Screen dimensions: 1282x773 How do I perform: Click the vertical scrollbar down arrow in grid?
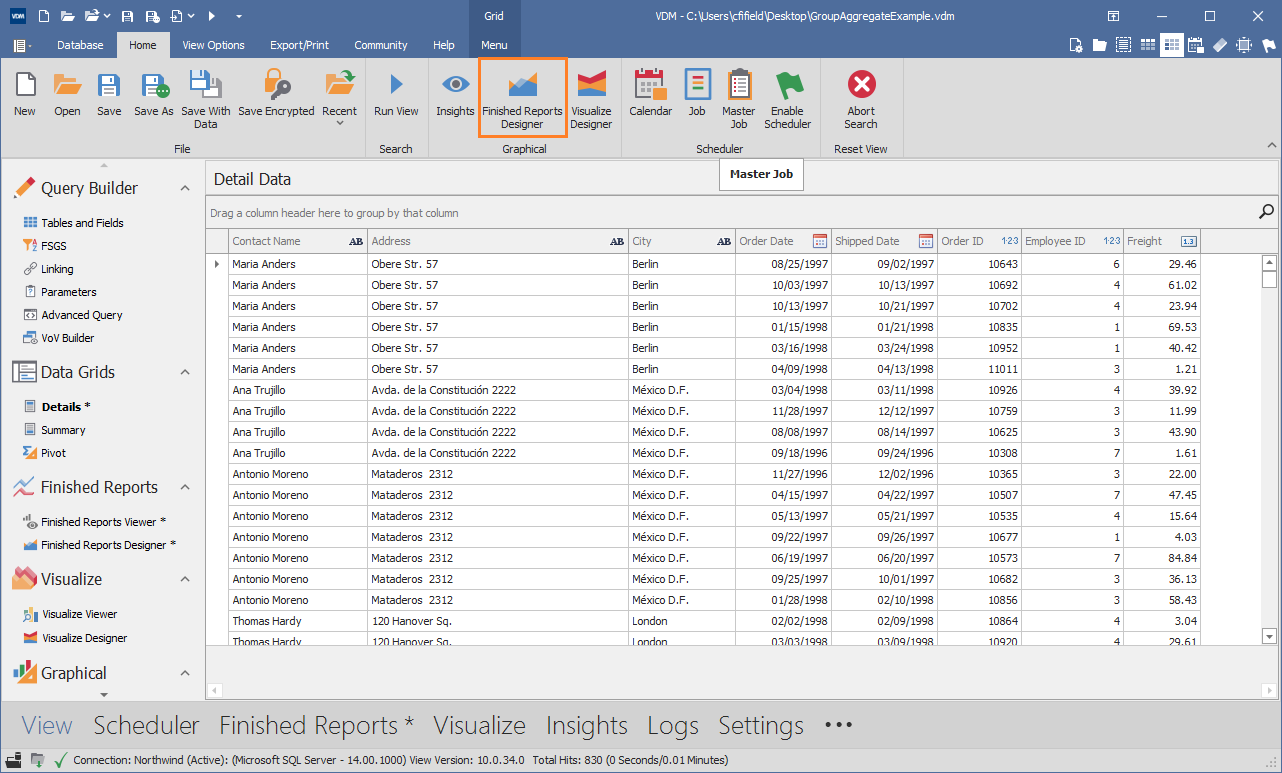1270,636
